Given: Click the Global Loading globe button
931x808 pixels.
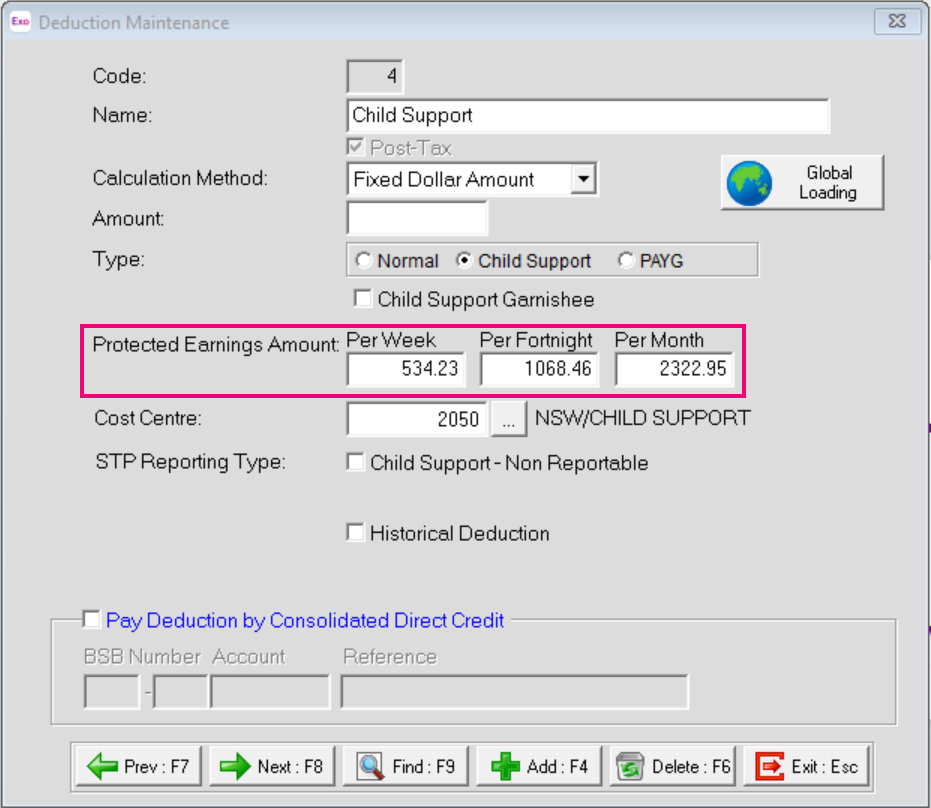Looking at the screenshot, I should (802, 182).
